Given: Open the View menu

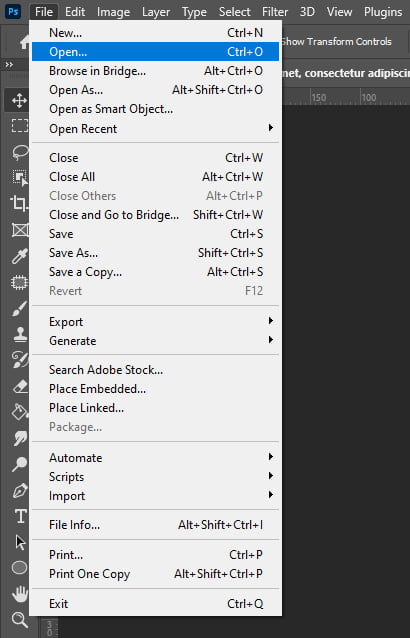Looking at the screenshot, I should pos(339,12).
